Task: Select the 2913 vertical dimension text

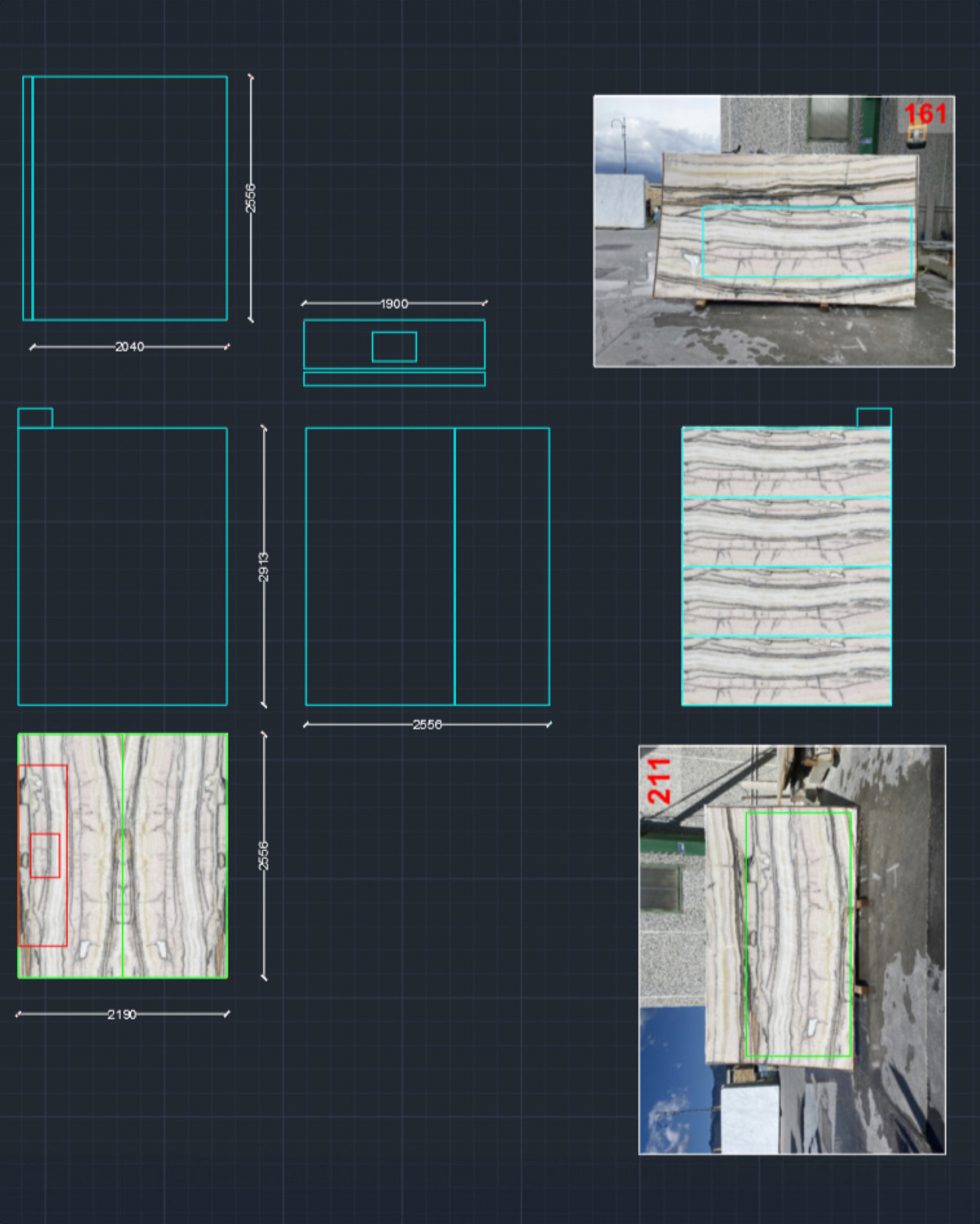Action: pyautogui.click(x=264, y=568)
